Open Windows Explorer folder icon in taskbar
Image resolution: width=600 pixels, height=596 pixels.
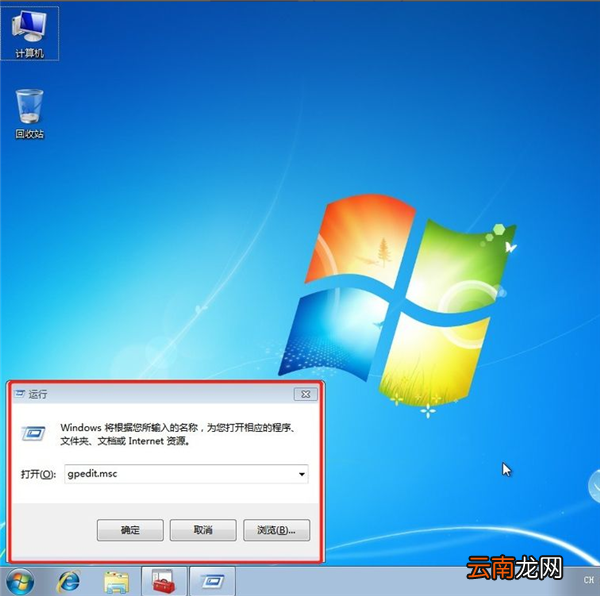(116, 582)
